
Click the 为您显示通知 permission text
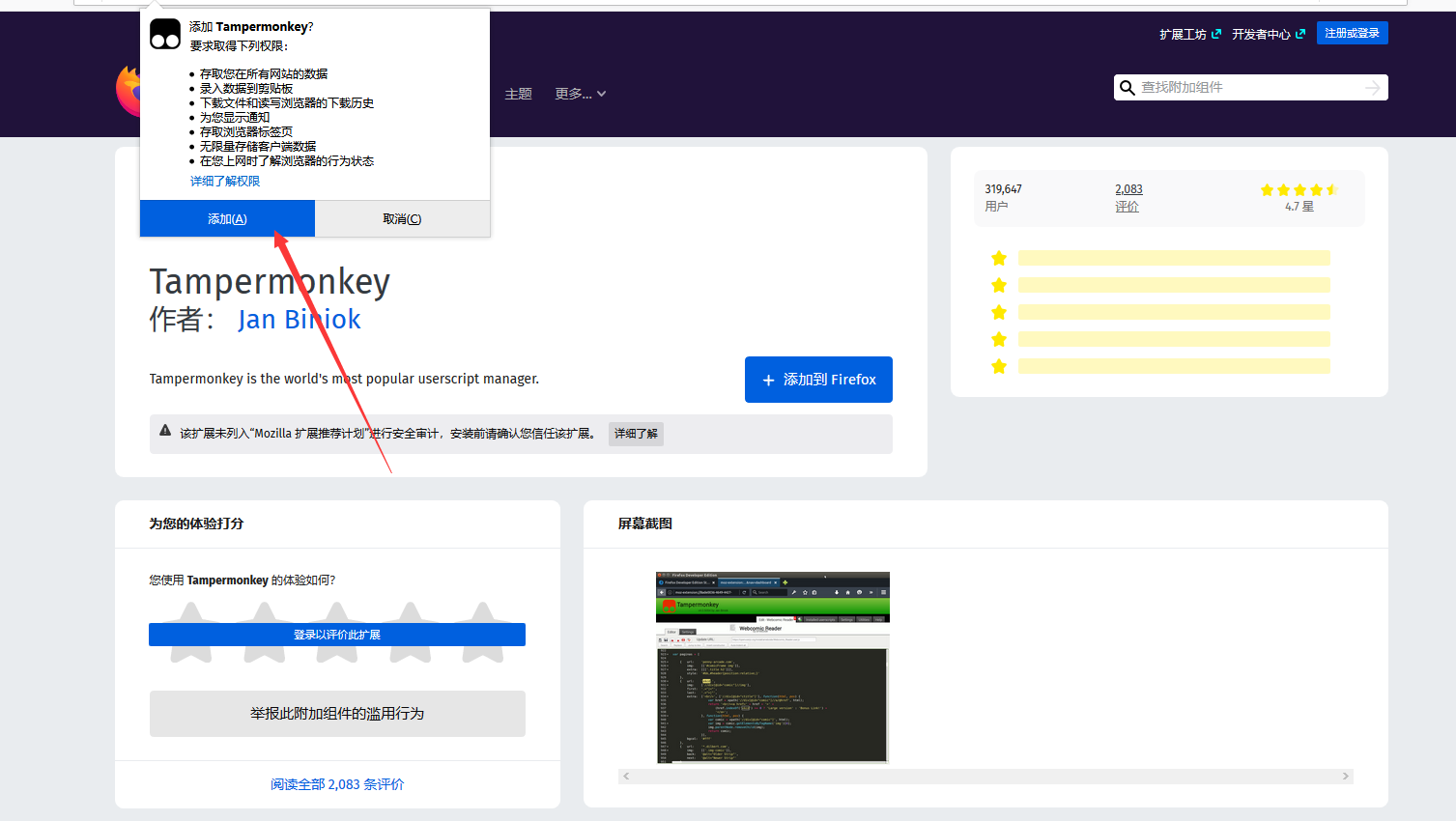tap(235, 118)
